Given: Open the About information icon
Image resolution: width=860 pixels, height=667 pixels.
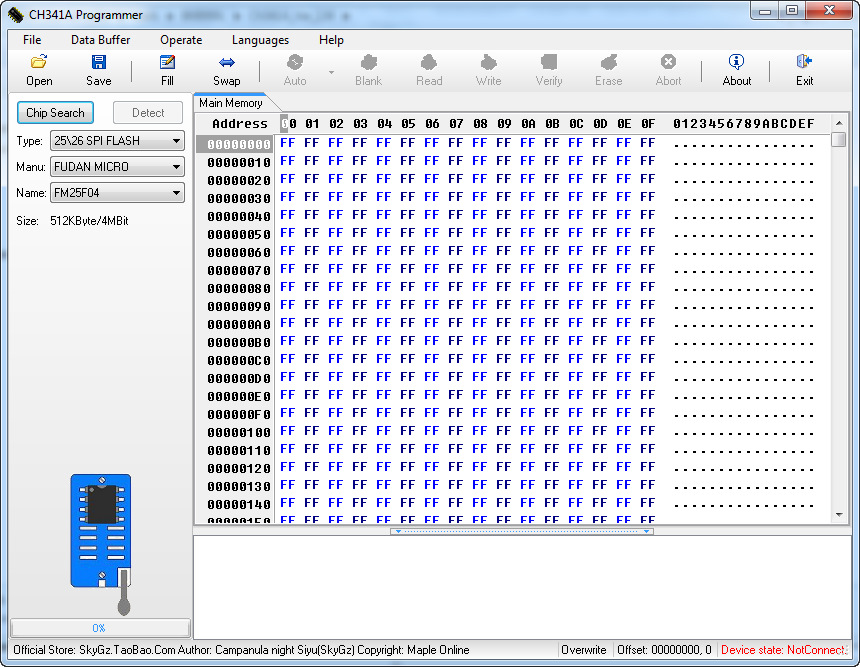Looking at the screenshot, I should click(737, 70).
